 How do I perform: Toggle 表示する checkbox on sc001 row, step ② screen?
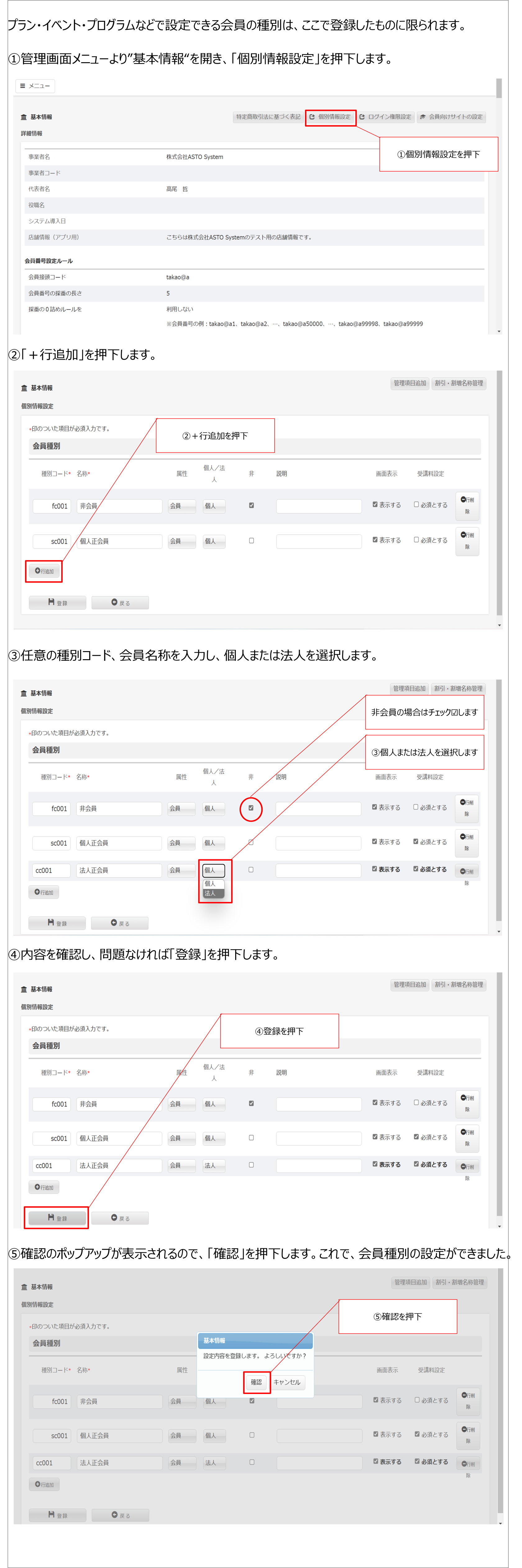tap(375, 540)
